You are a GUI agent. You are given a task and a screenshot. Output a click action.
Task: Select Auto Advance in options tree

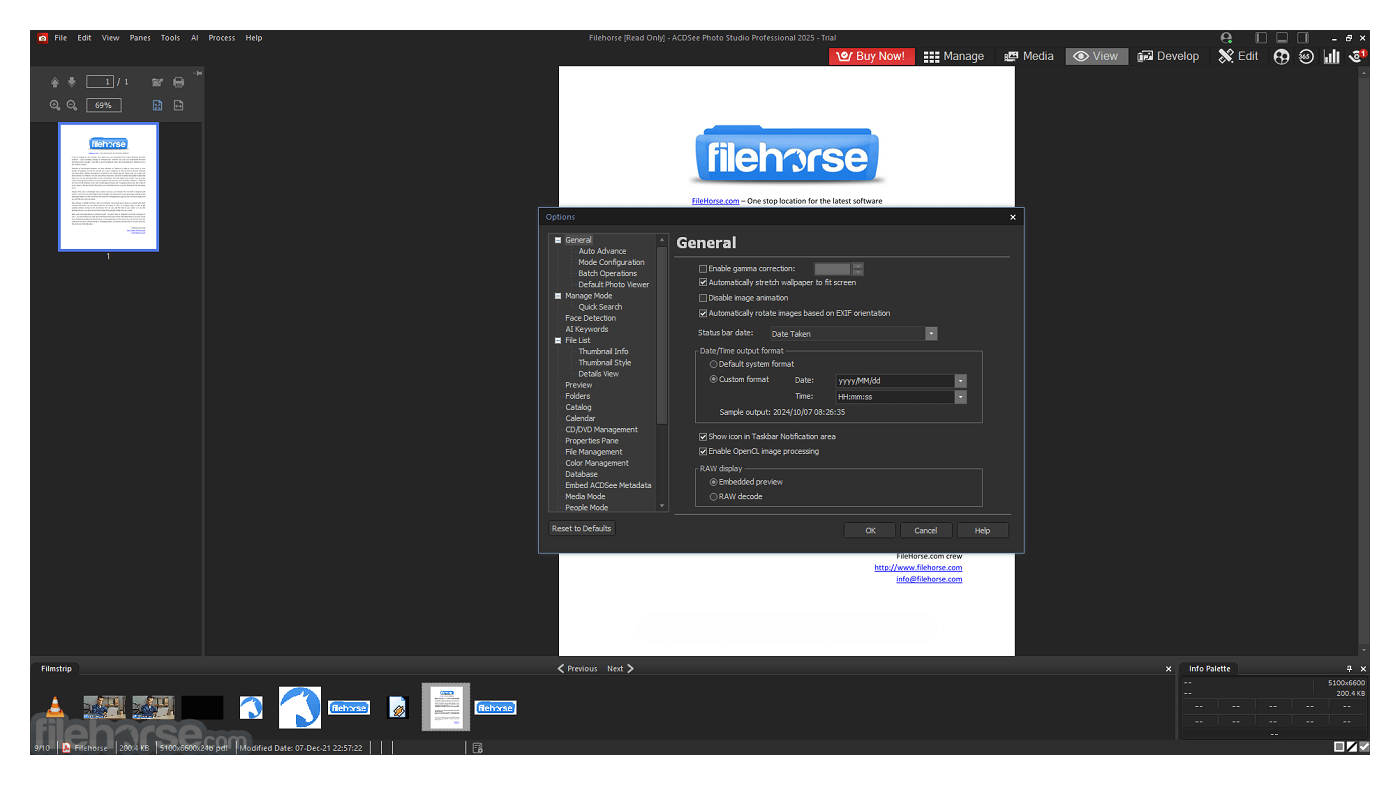tap(602, 251)
